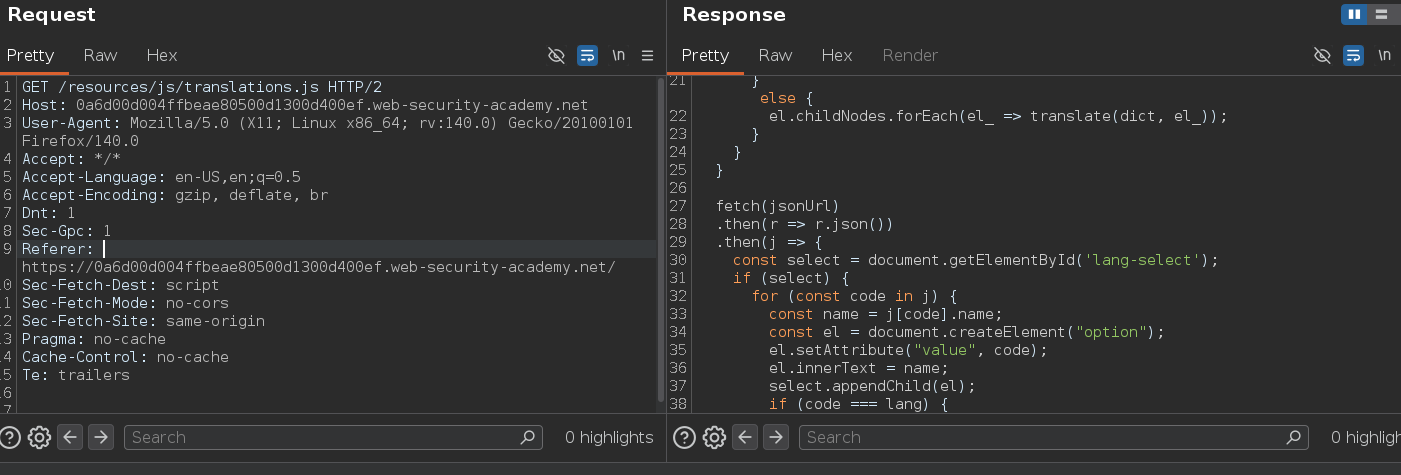Click the getElementById('lang-select') line
Image resolution: width=1401 pixels, height=475 pixels.
pos(975,260)
